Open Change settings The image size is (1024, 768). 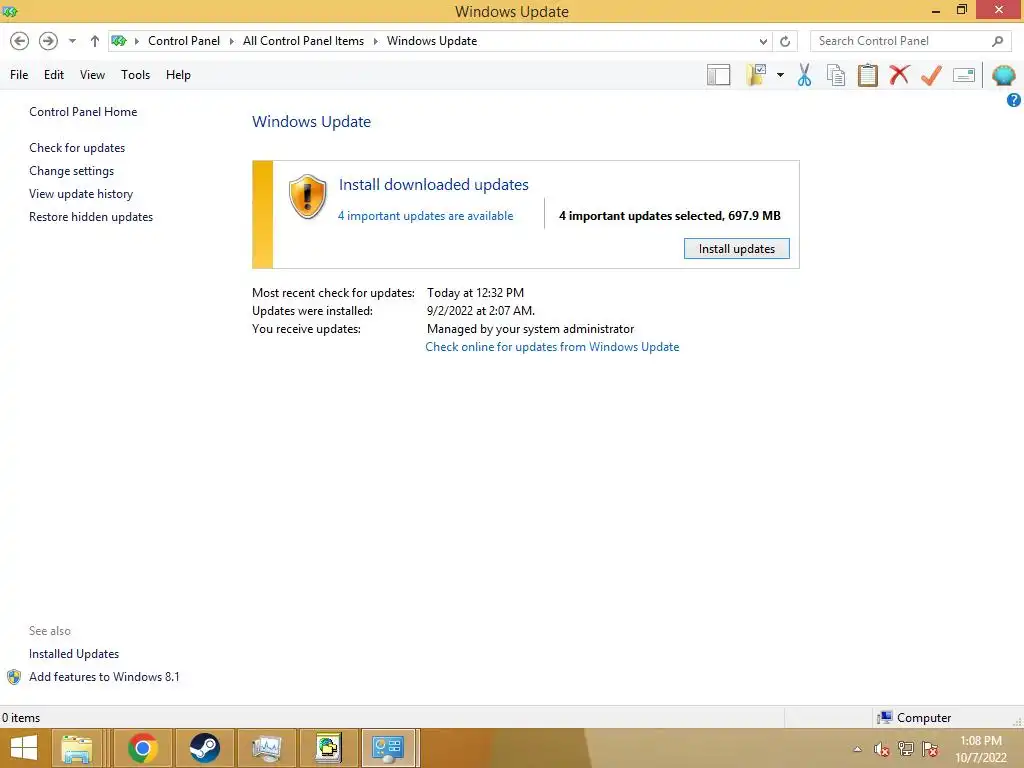tap(71, 171)
